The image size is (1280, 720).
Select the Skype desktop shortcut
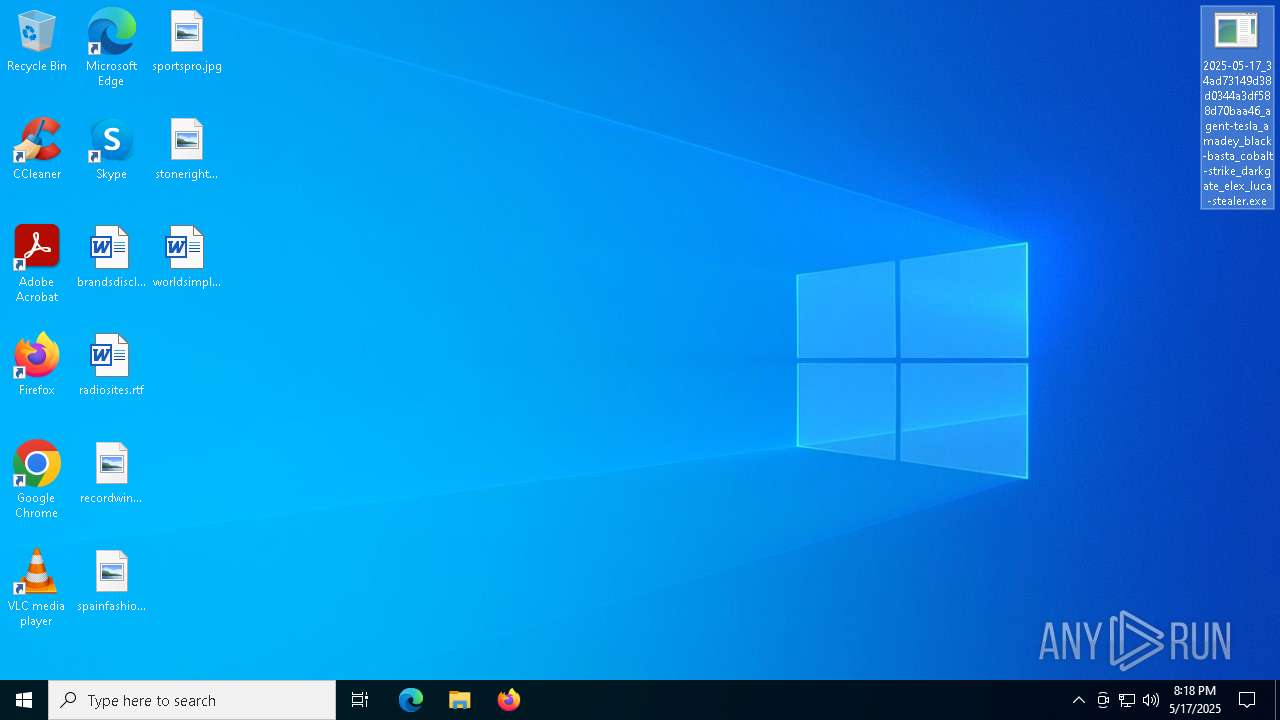tap(111, 150)
